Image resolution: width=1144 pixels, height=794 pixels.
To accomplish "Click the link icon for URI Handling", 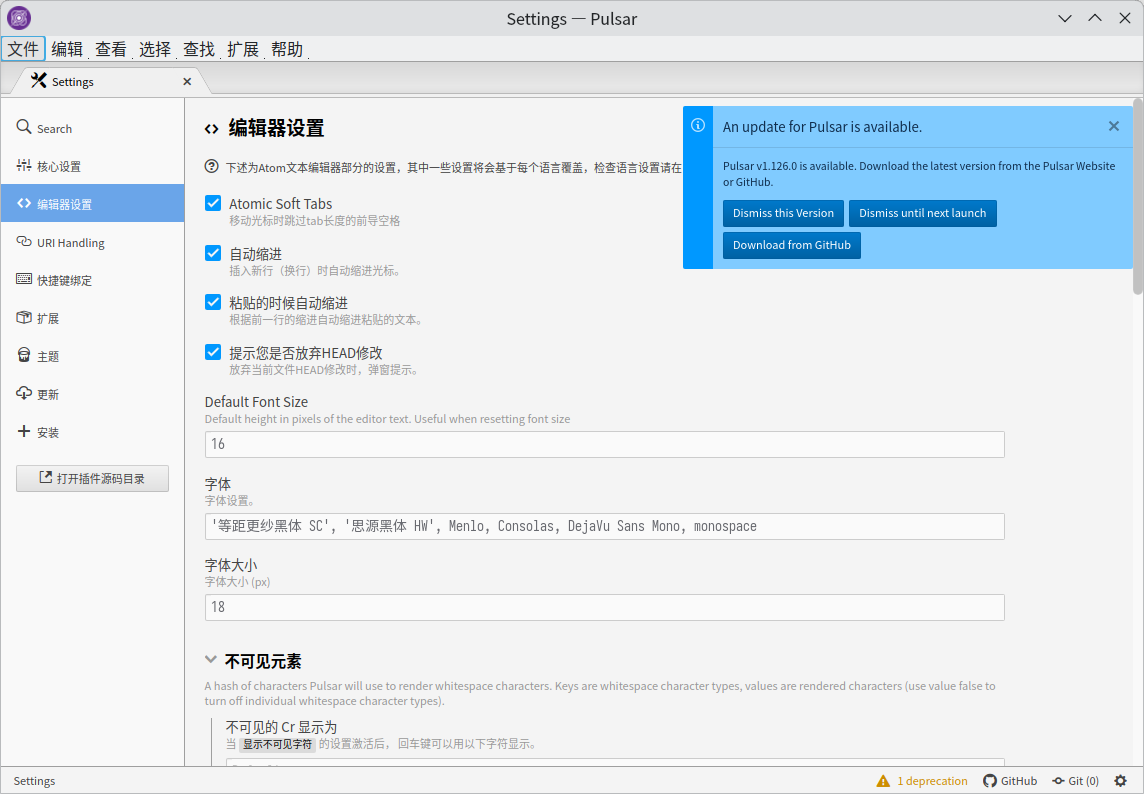I will coord(24,242).
